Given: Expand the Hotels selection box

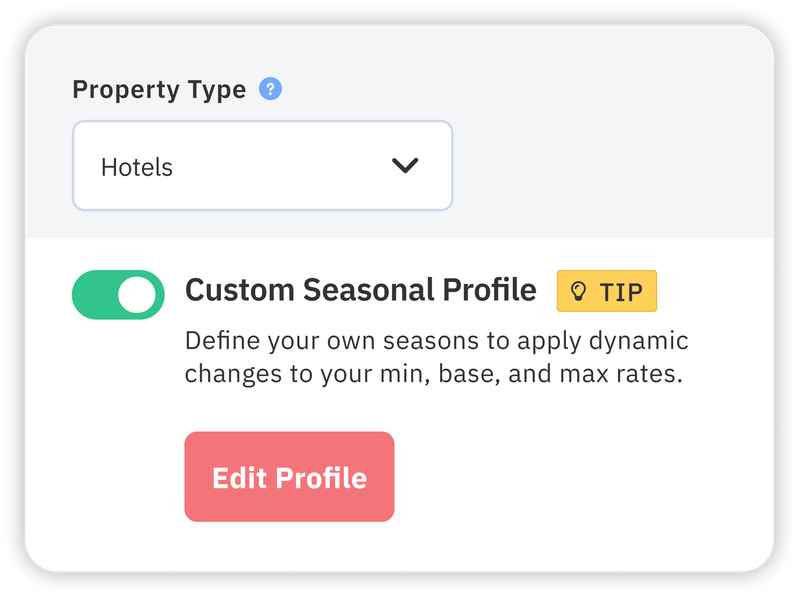Looking at the screenshot, I should click(x=262, y=166).
